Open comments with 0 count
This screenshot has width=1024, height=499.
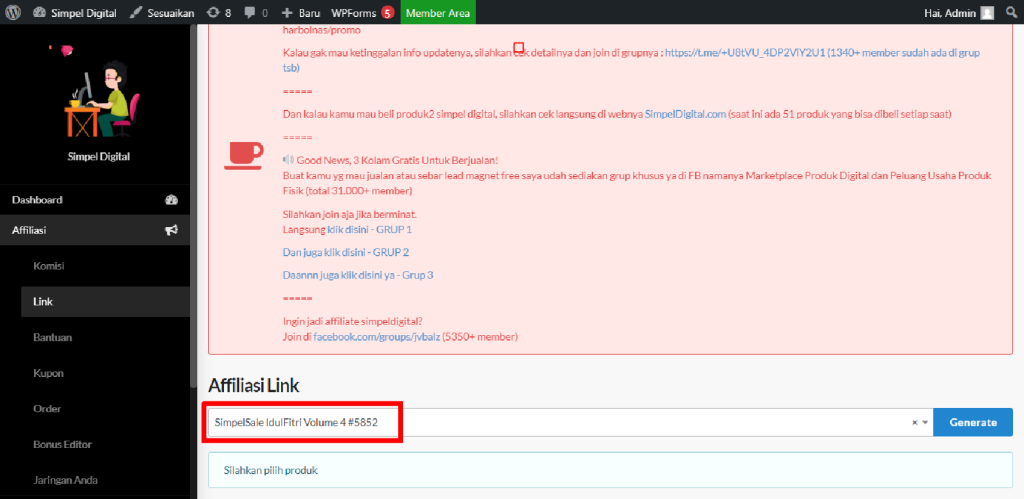click(x=256, y=12)
